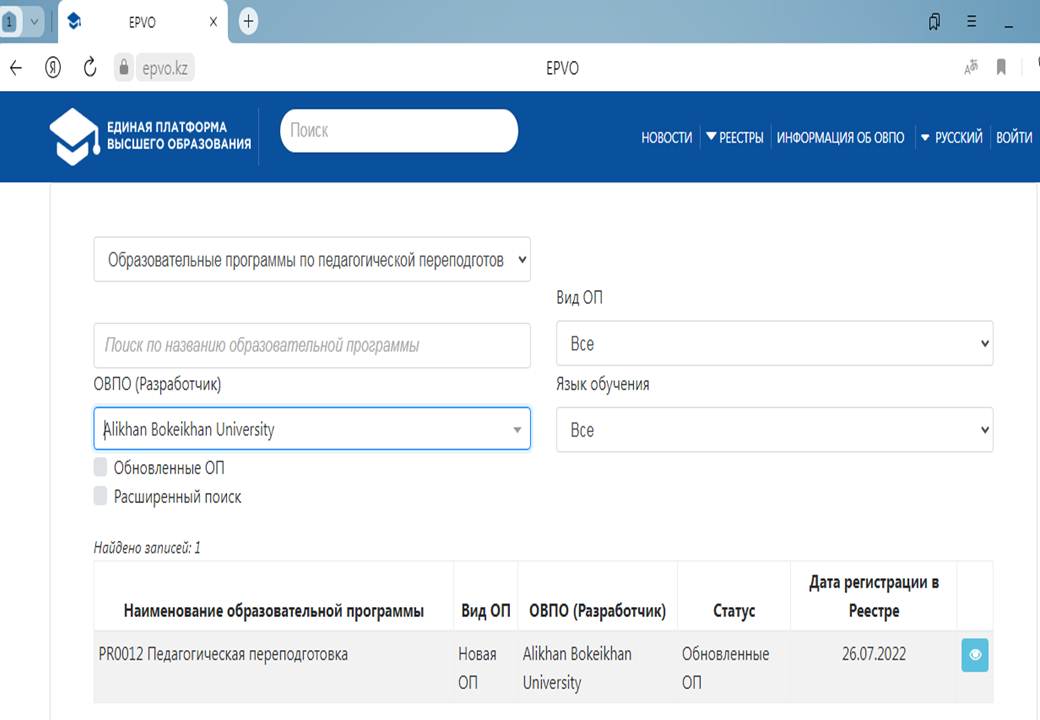Expand the Вид ОП dropdown

774,343
